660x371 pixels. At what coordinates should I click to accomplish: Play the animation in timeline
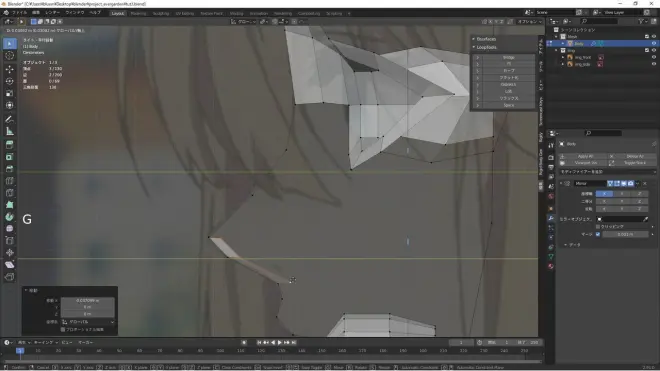pyautogui.click(x=279, y=342)
